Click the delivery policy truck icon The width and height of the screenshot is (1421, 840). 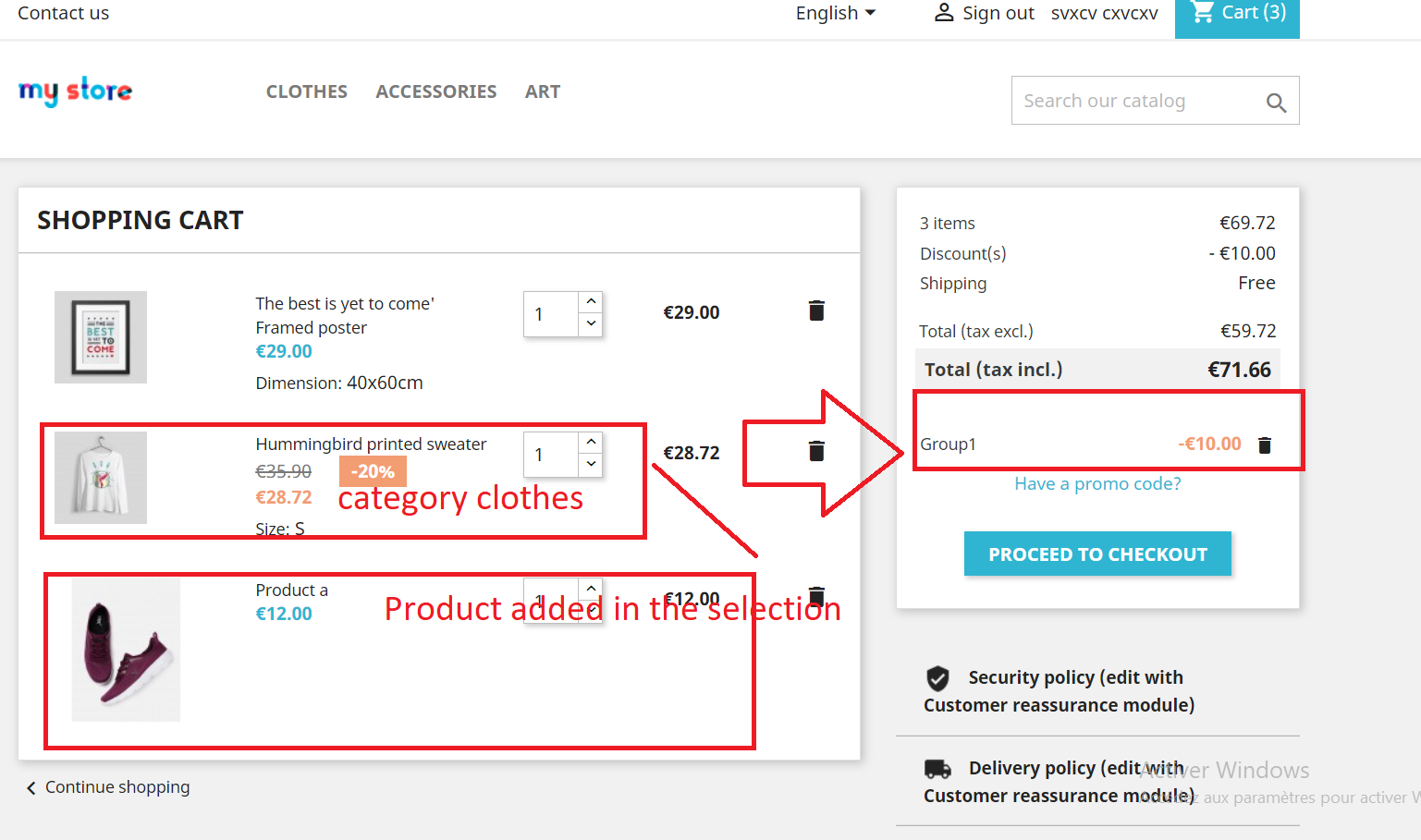tap(937, 768)
